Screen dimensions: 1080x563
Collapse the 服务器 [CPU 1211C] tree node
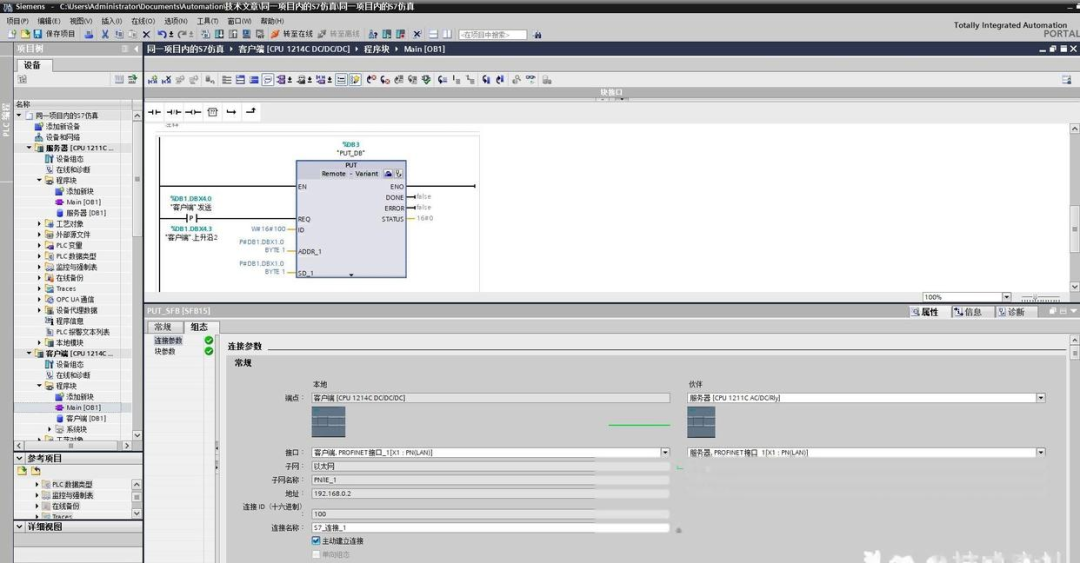[x=29, y=148]
